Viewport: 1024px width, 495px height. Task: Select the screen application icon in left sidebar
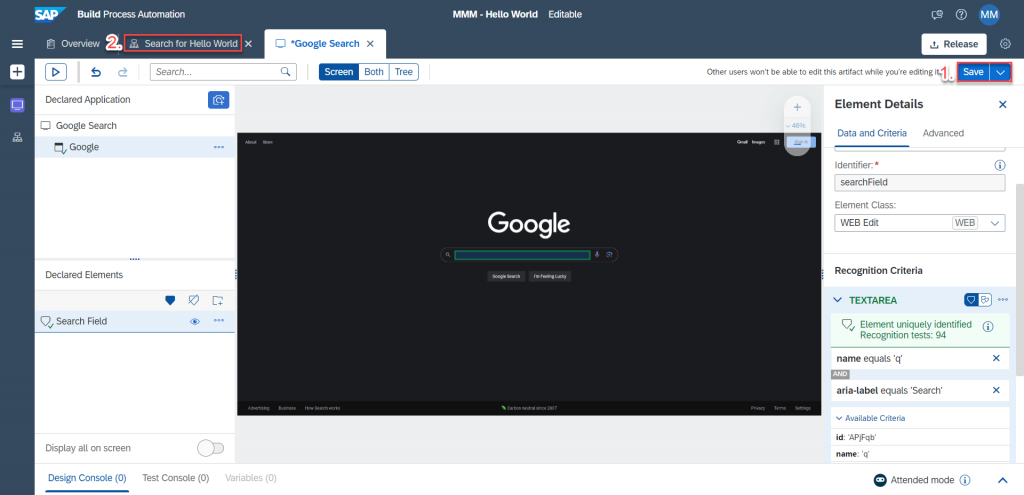click(x=17, y=105)
